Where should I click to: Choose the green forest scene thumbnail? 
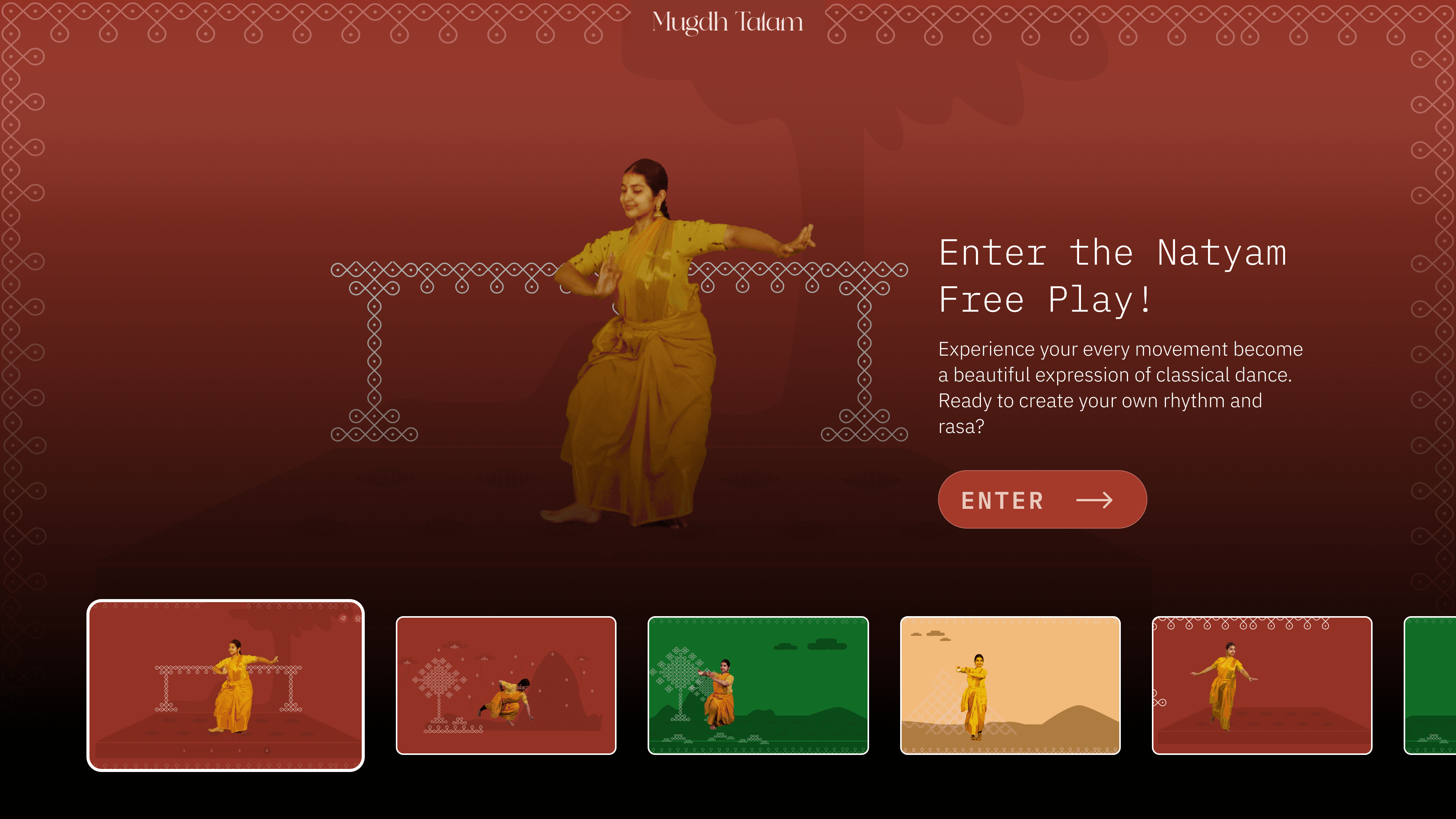pos(758,685)
